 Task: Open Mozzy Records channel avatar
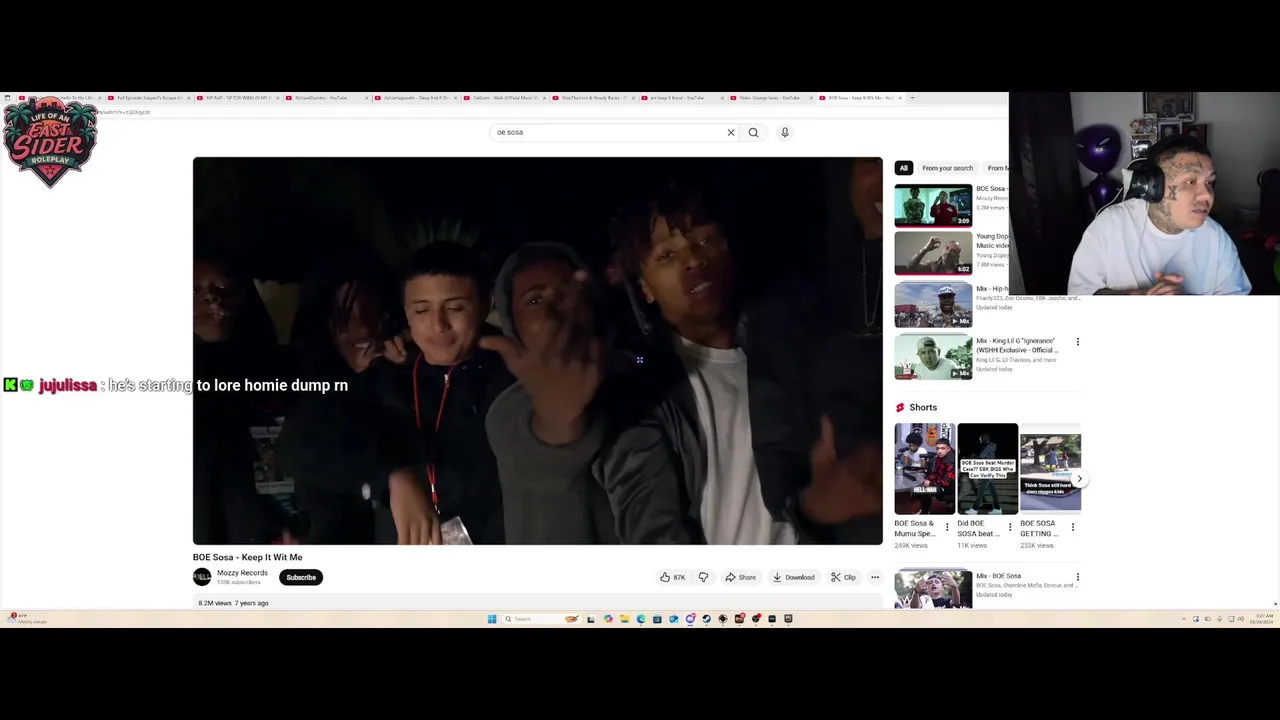[x=202, y=577]
